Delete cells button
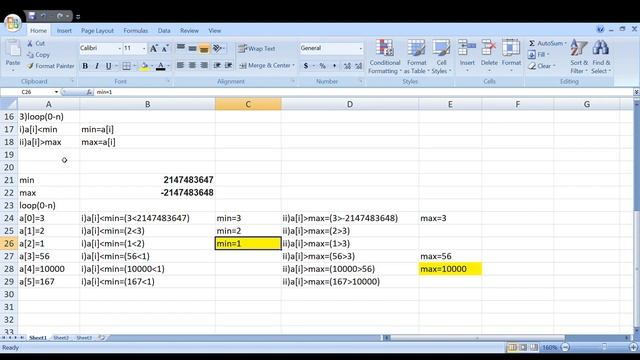640x360 pixels. pyautogui.click(x=489, y=56)
